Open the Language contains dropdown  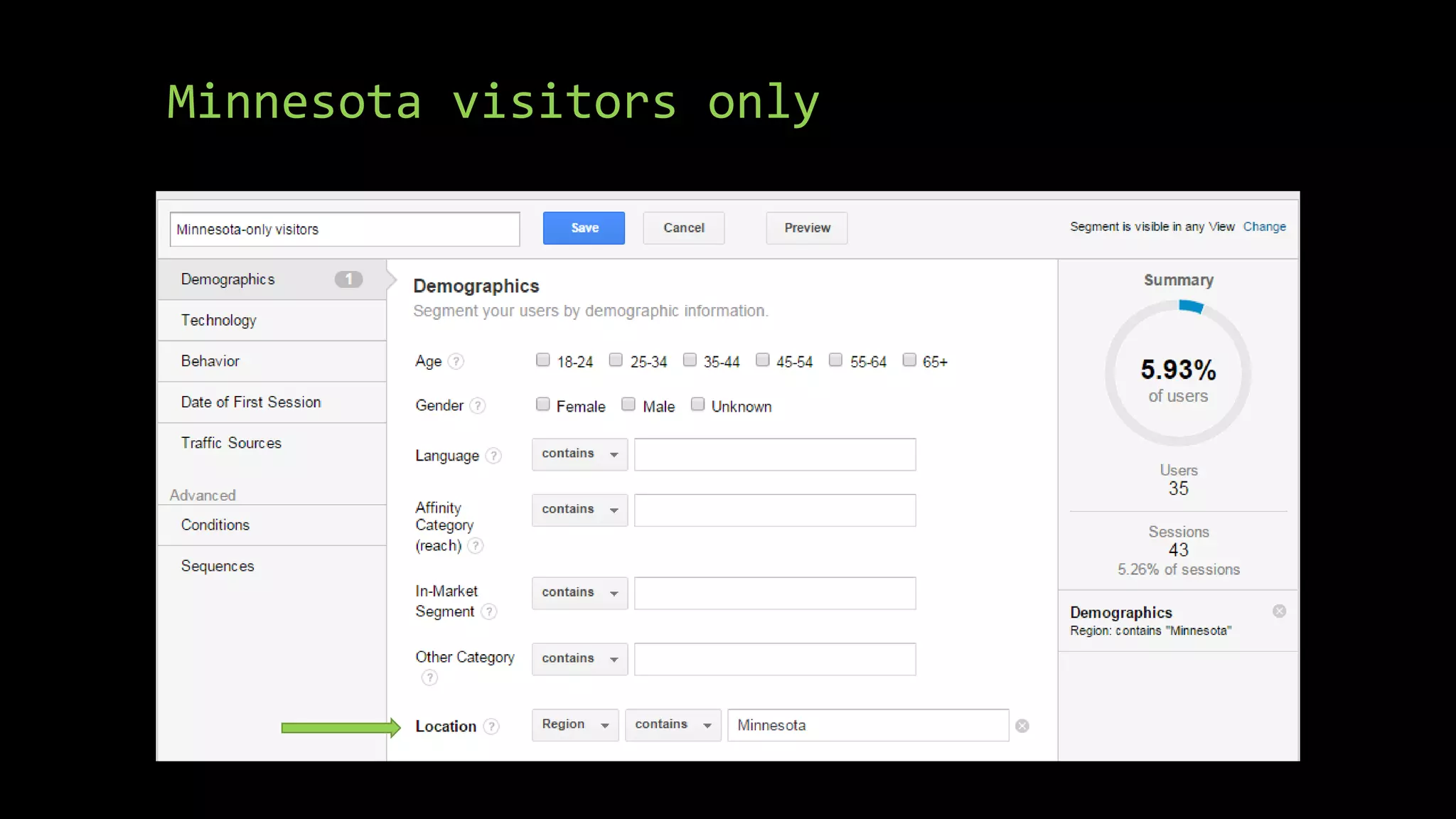coord(580,454)
